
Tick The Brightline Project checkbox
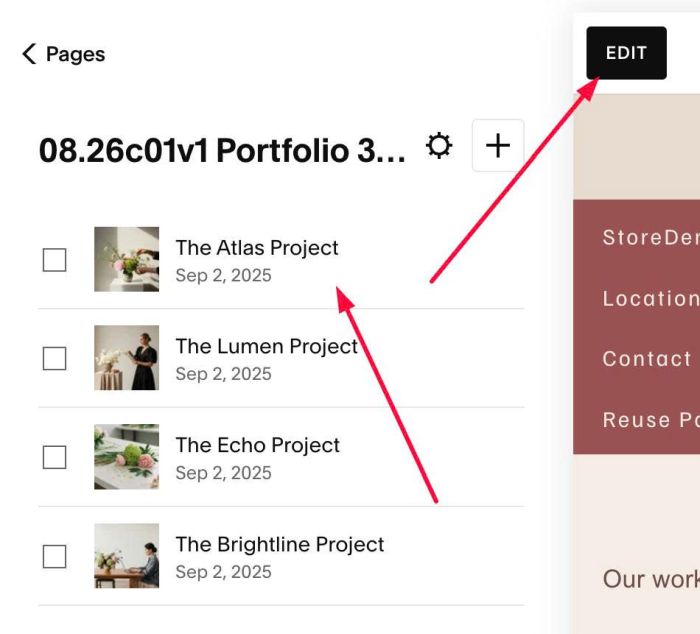54,556
